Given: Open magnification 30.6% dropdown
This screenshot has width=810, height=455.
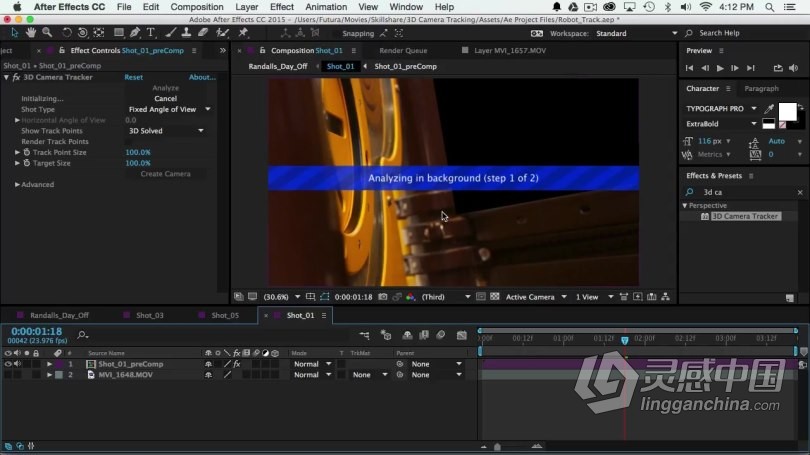Looking at the screenshot, I should click(x=282, y=297).
